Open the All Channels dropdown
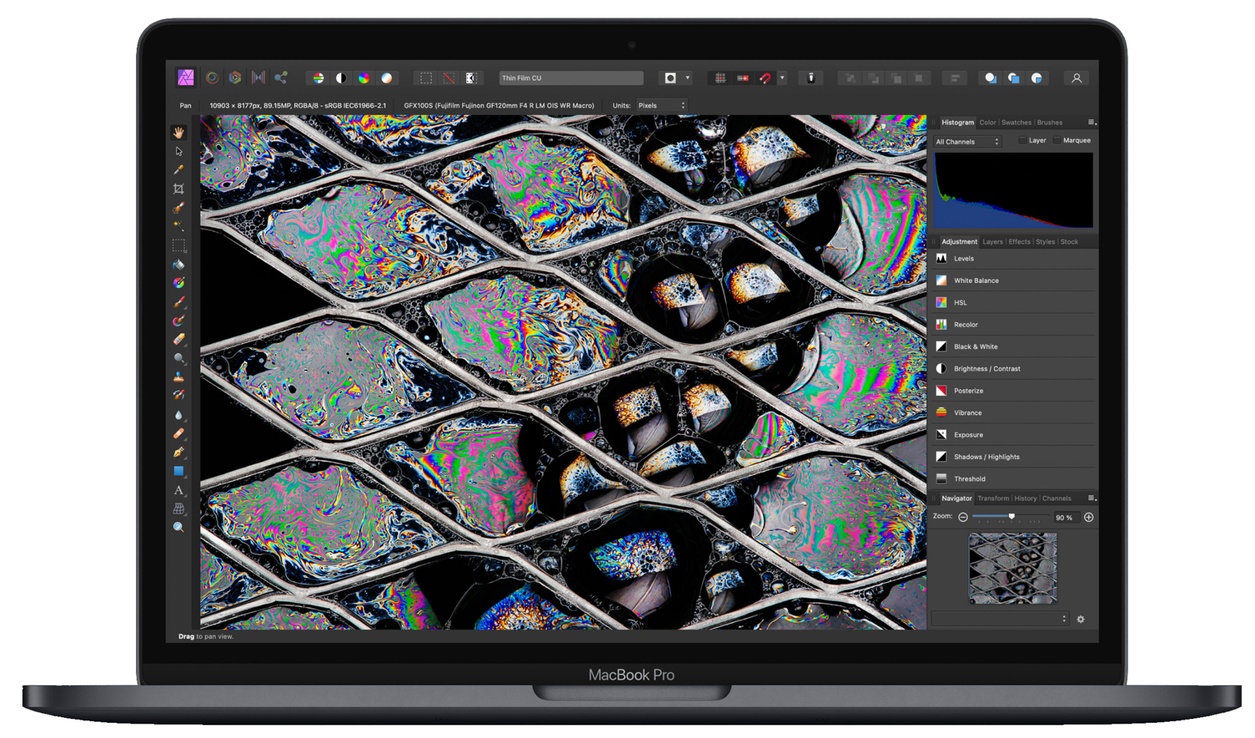 [x=967, y=142]
